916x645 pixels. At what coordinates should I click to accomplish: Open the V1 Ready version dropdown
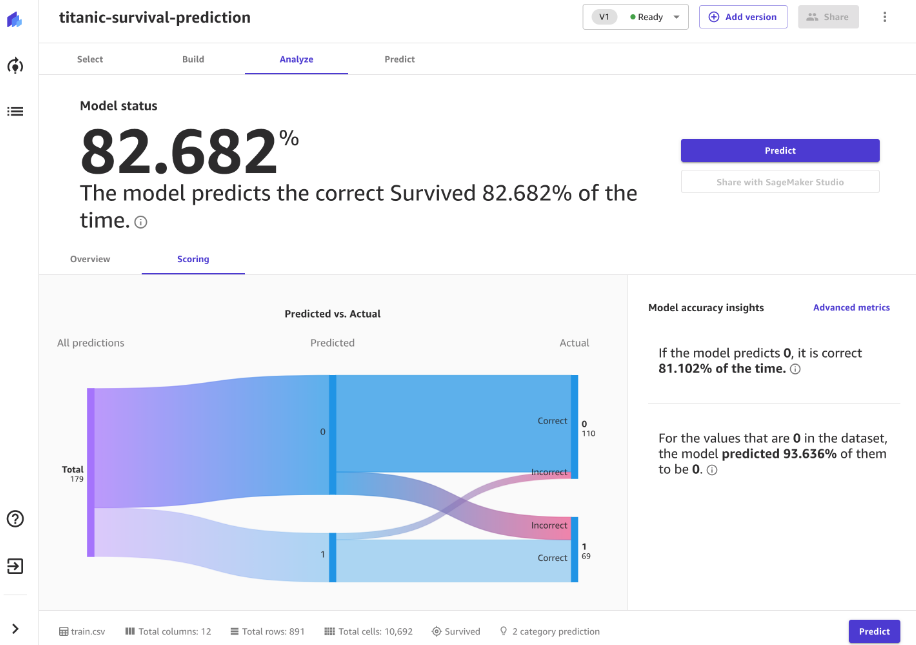click(x=635, y=17)
